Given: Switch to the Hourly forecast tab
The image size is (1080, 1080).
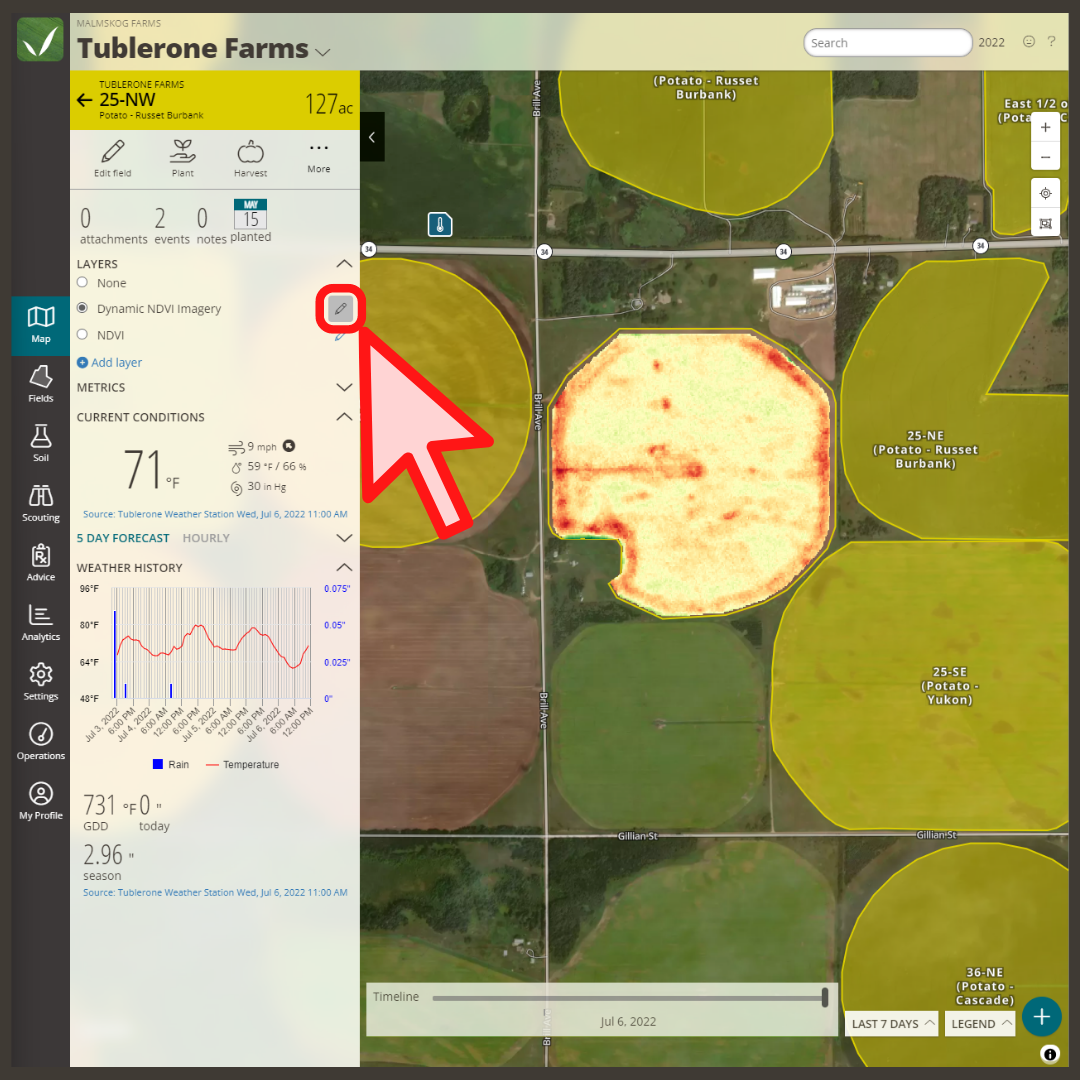Looking at the screenshot, I should (206, 538).
